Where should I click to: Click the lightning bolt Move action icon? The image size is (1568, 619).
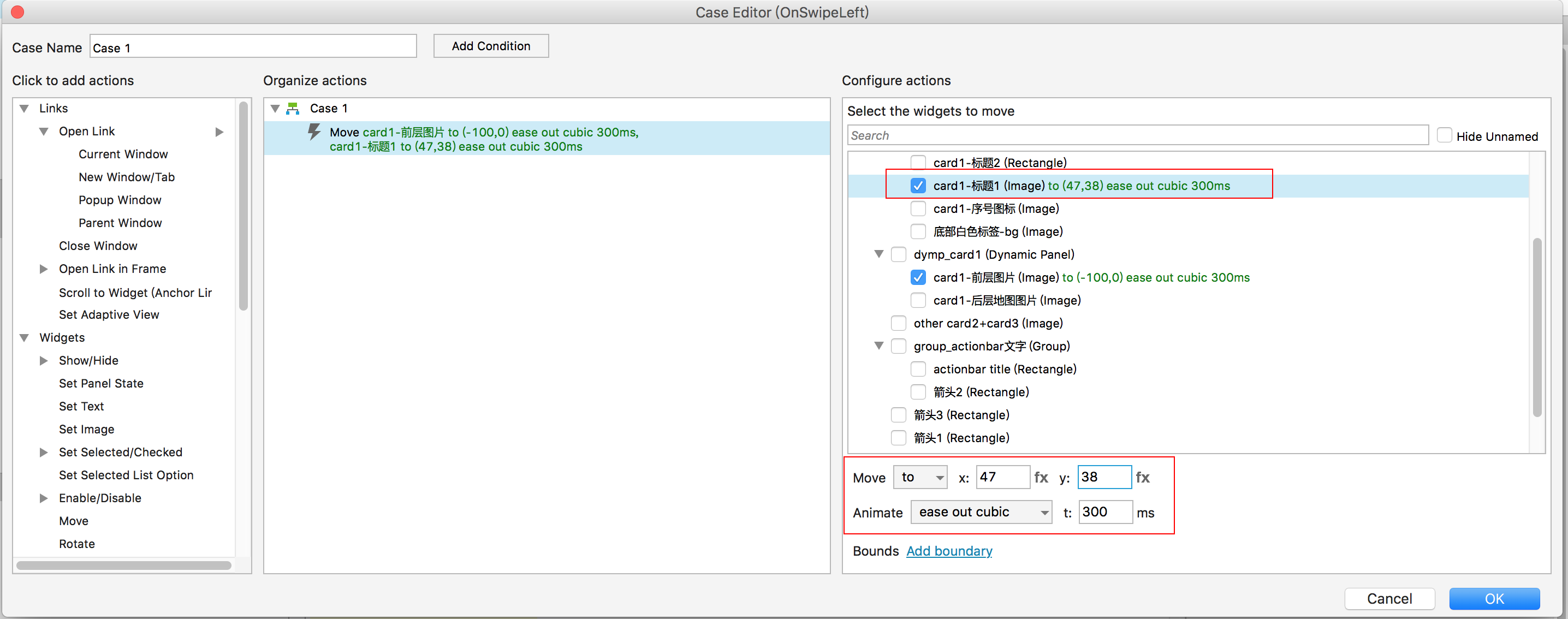tap(313, 132)
